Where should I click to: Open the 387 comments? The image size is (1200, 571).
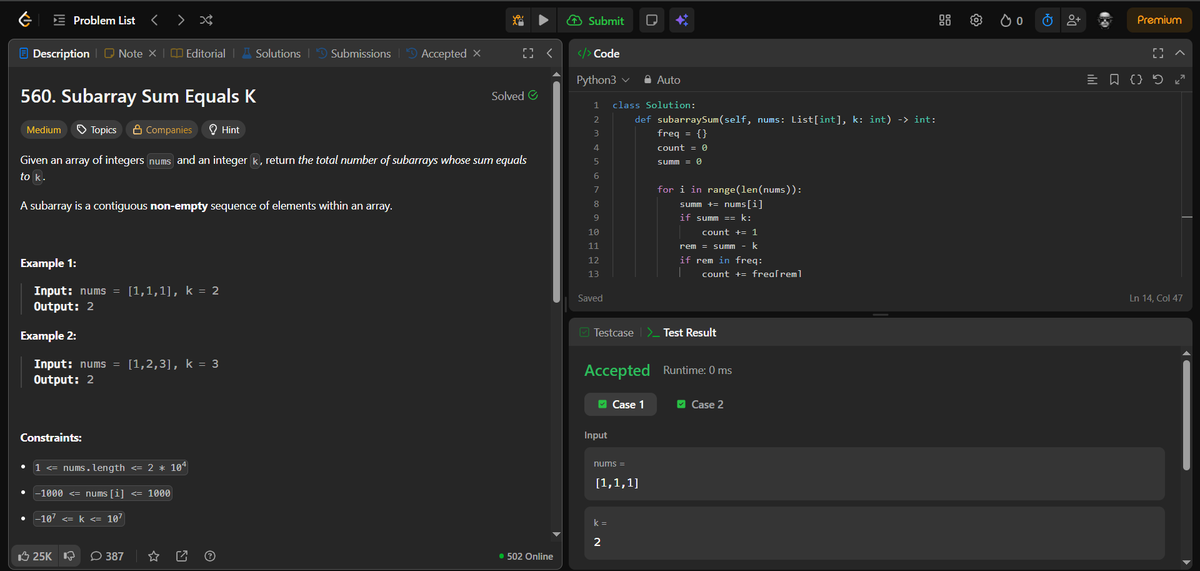(x=107, y=556)
